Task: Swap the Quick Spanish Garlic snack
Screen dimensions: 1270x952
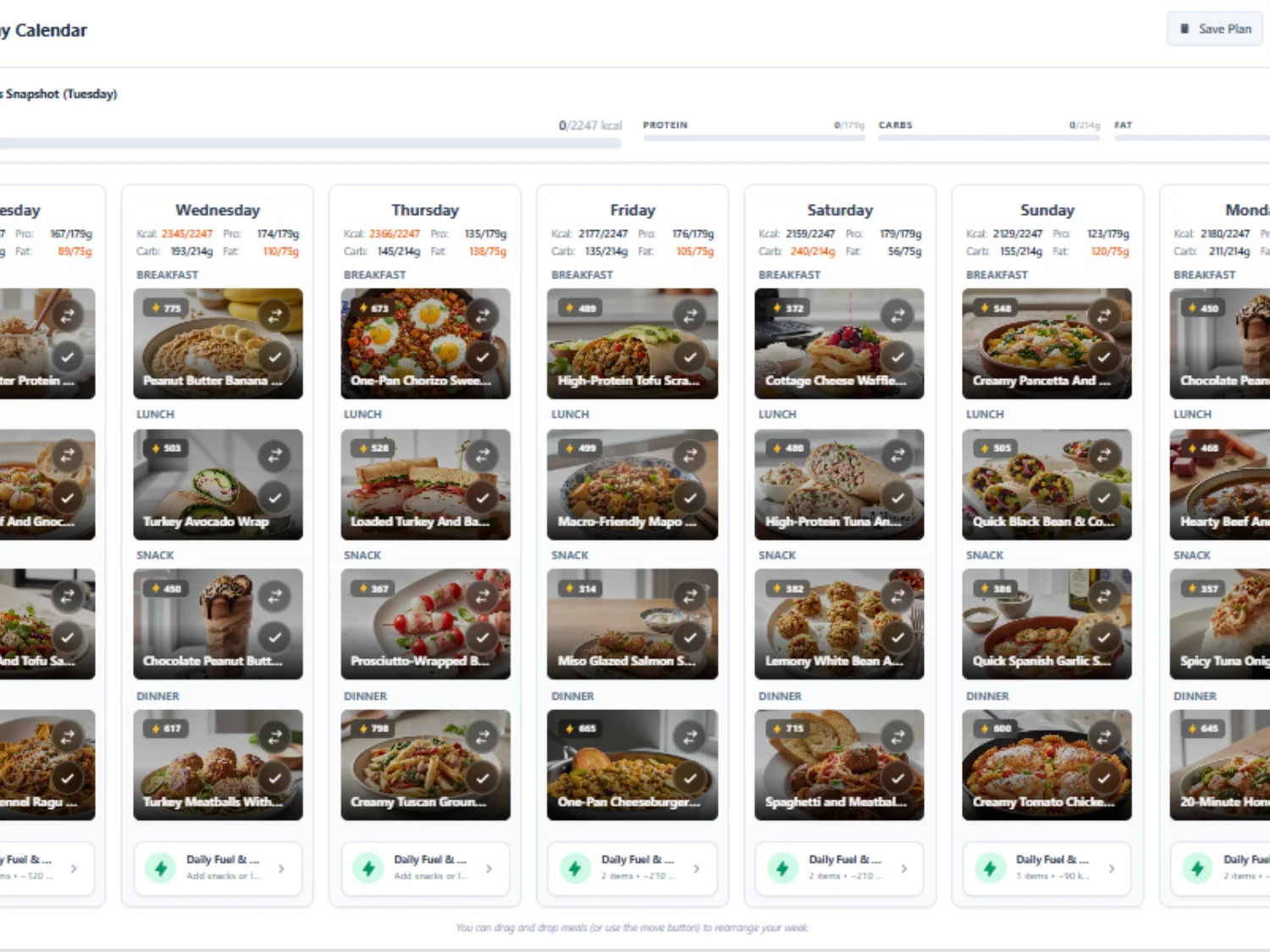Action: point(1104,596)
